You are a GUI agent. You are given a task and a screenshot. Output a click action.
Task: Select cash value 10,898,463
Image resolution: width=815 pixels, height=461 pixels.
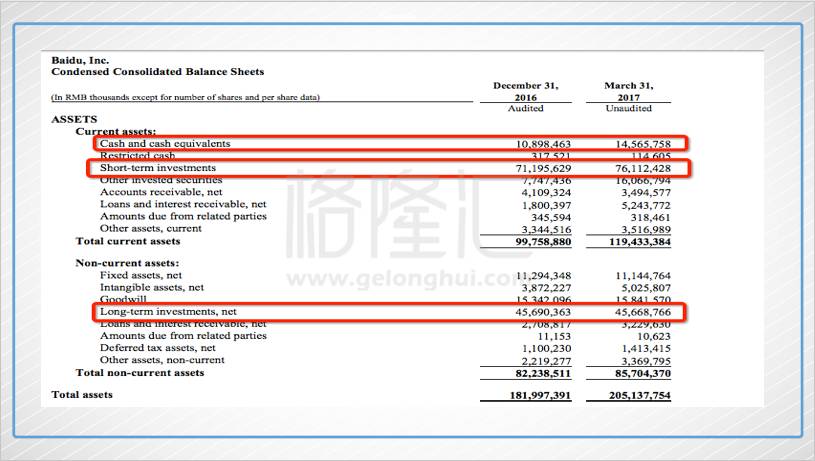click(543, 144)
